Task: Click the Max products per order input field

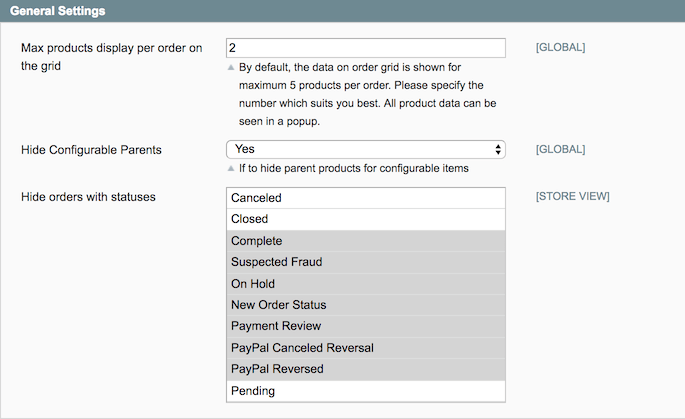Action: point(366,47)
